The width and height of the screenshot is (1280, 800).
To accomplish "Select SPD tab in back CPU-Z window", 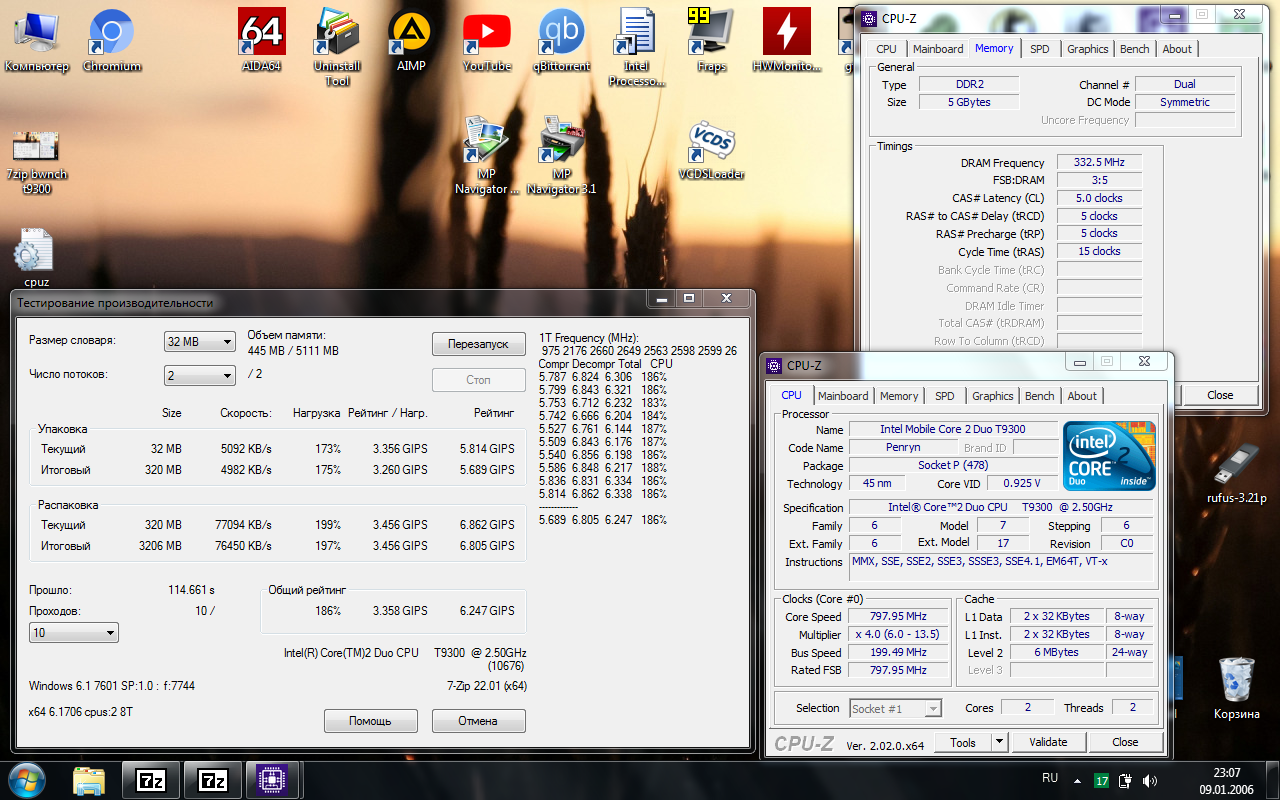I will [x=1040, y=49].
